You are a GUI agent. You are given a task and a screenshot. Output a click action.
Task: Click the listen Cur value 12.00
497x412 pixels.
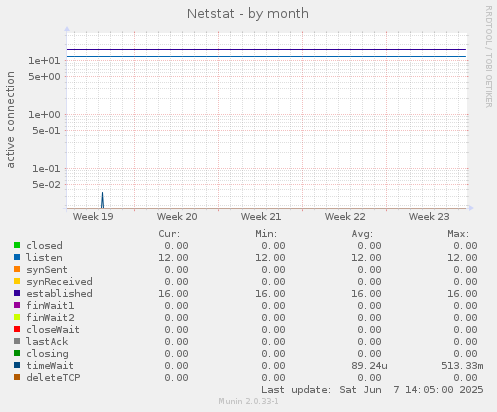click(x=173, y=258)
